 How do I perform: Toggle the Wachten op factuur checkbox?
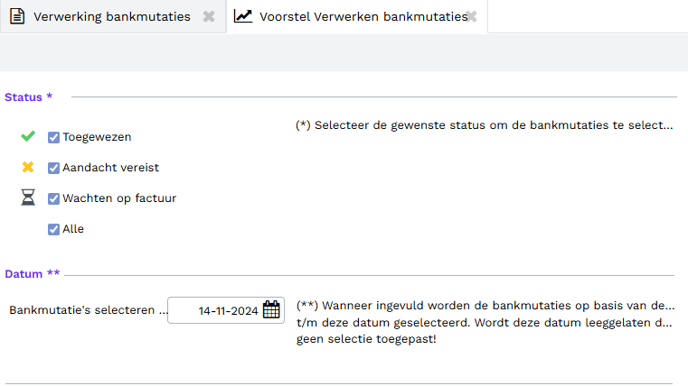coord(54,199)
